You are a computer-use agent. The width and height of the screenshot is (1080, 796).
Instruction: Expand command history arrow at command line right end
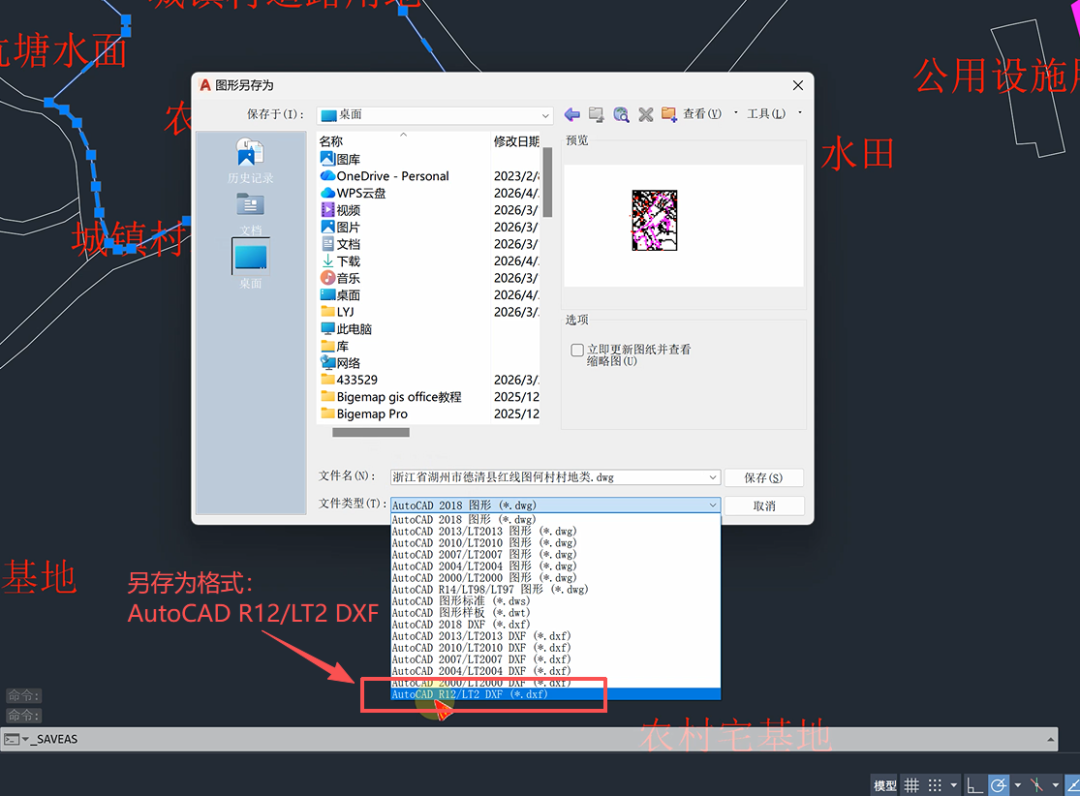[x=1050, y=740]
